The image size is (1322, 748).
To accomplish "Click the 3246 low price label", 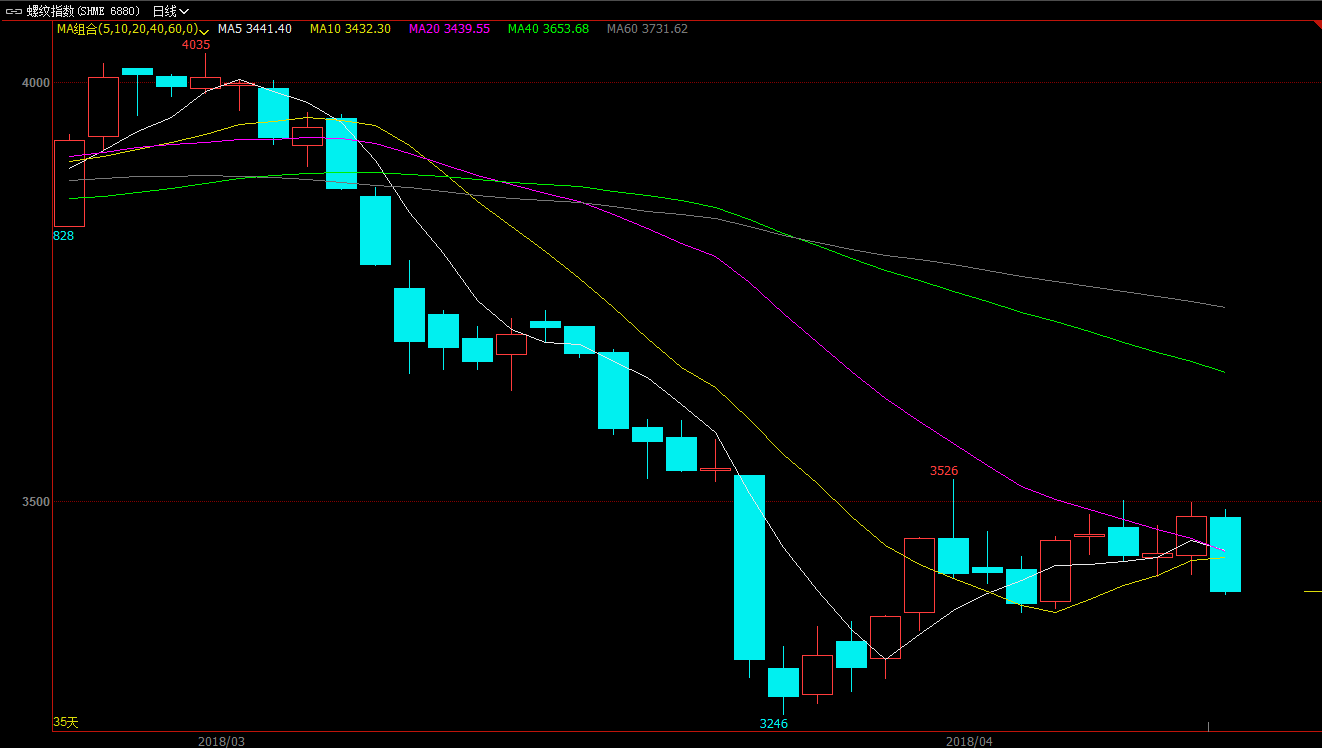I will pos(774,723).
